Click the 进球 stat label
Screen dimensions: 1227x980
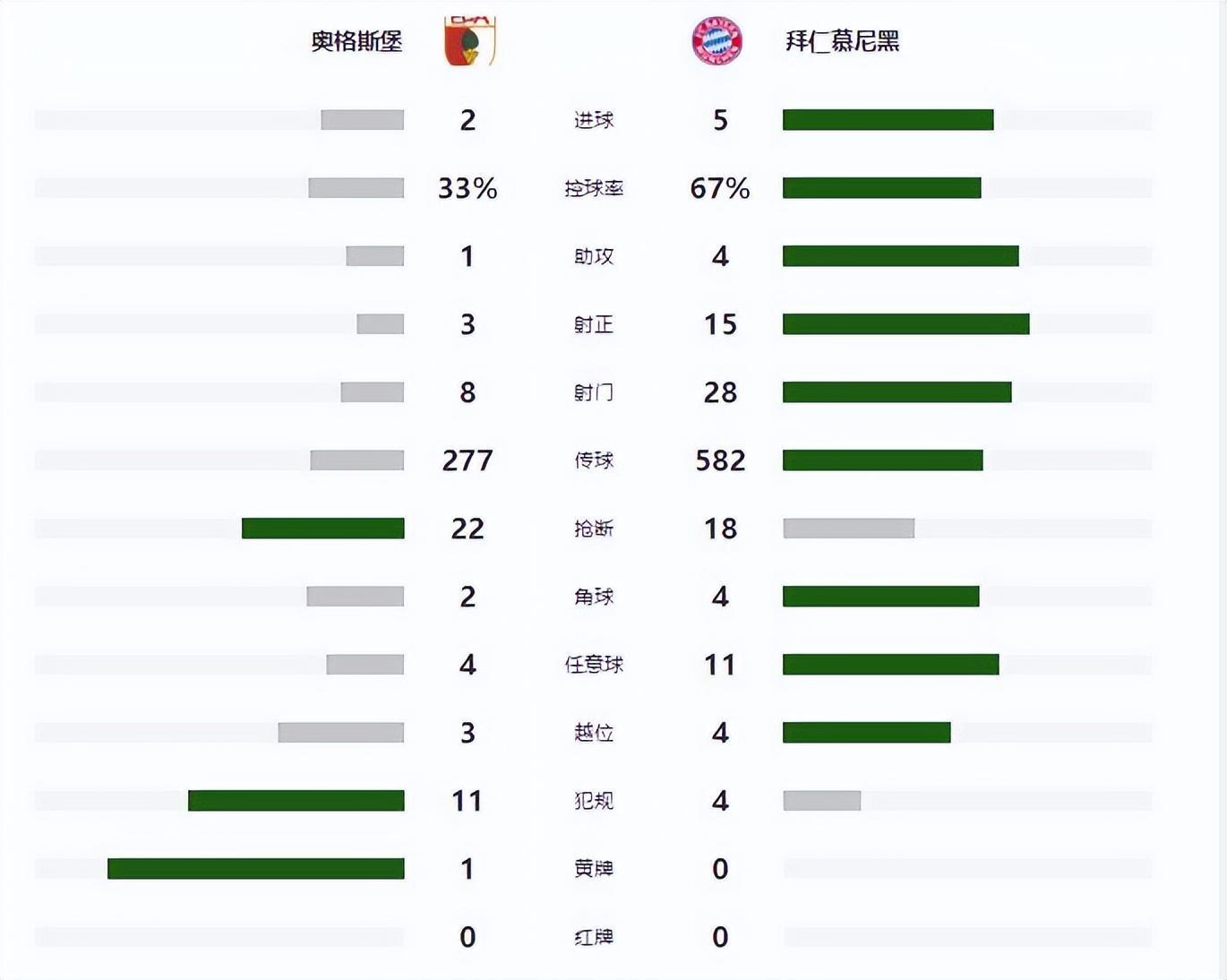click(x=594, y=120)
